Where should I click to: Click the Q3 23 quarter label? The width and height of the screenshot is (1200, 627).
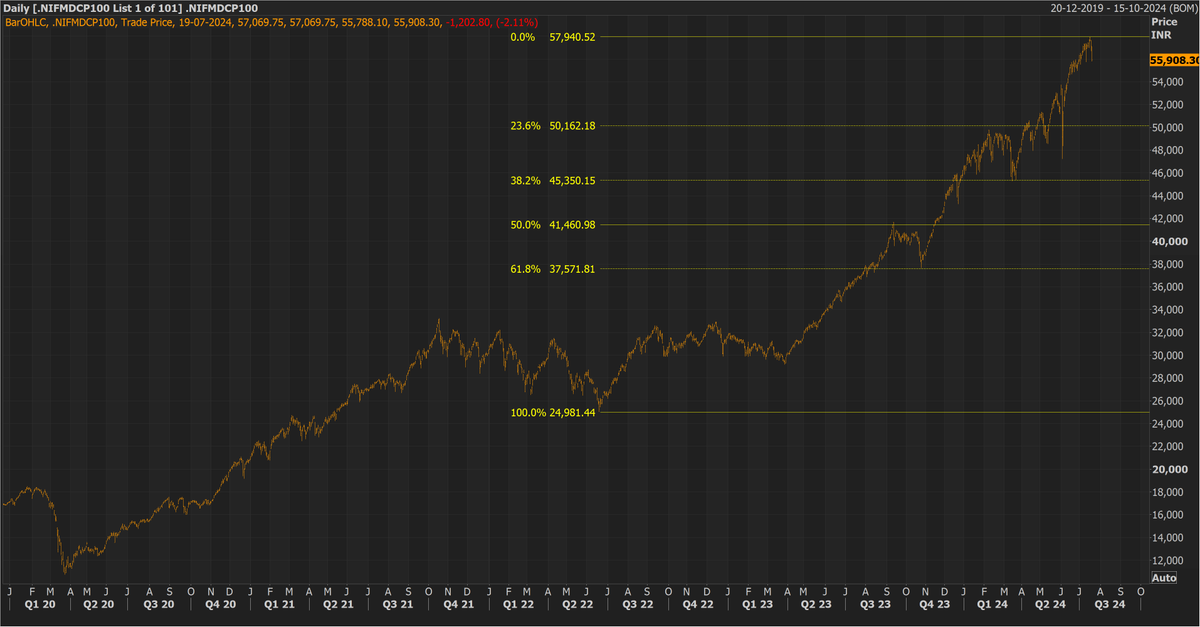(877, 604)
